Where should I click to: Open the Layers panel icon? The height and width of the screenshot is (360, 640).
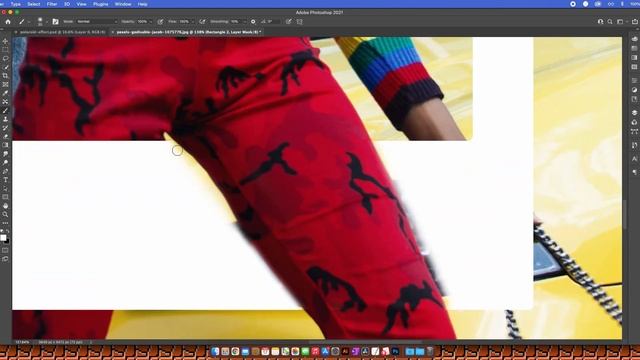tap(634, 113)
